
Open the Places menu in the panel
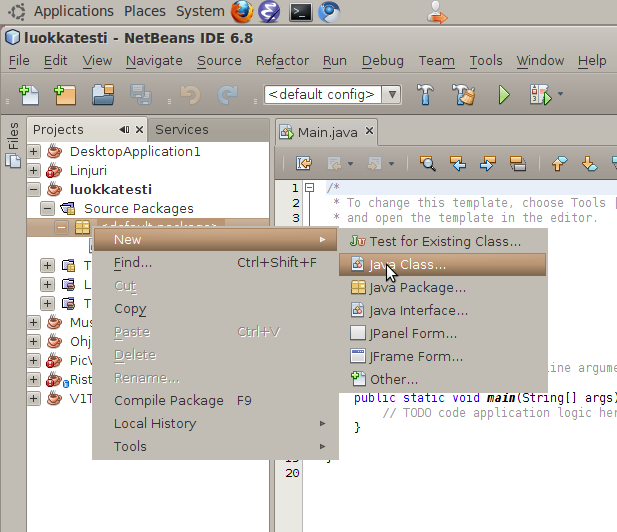point(145,11)
